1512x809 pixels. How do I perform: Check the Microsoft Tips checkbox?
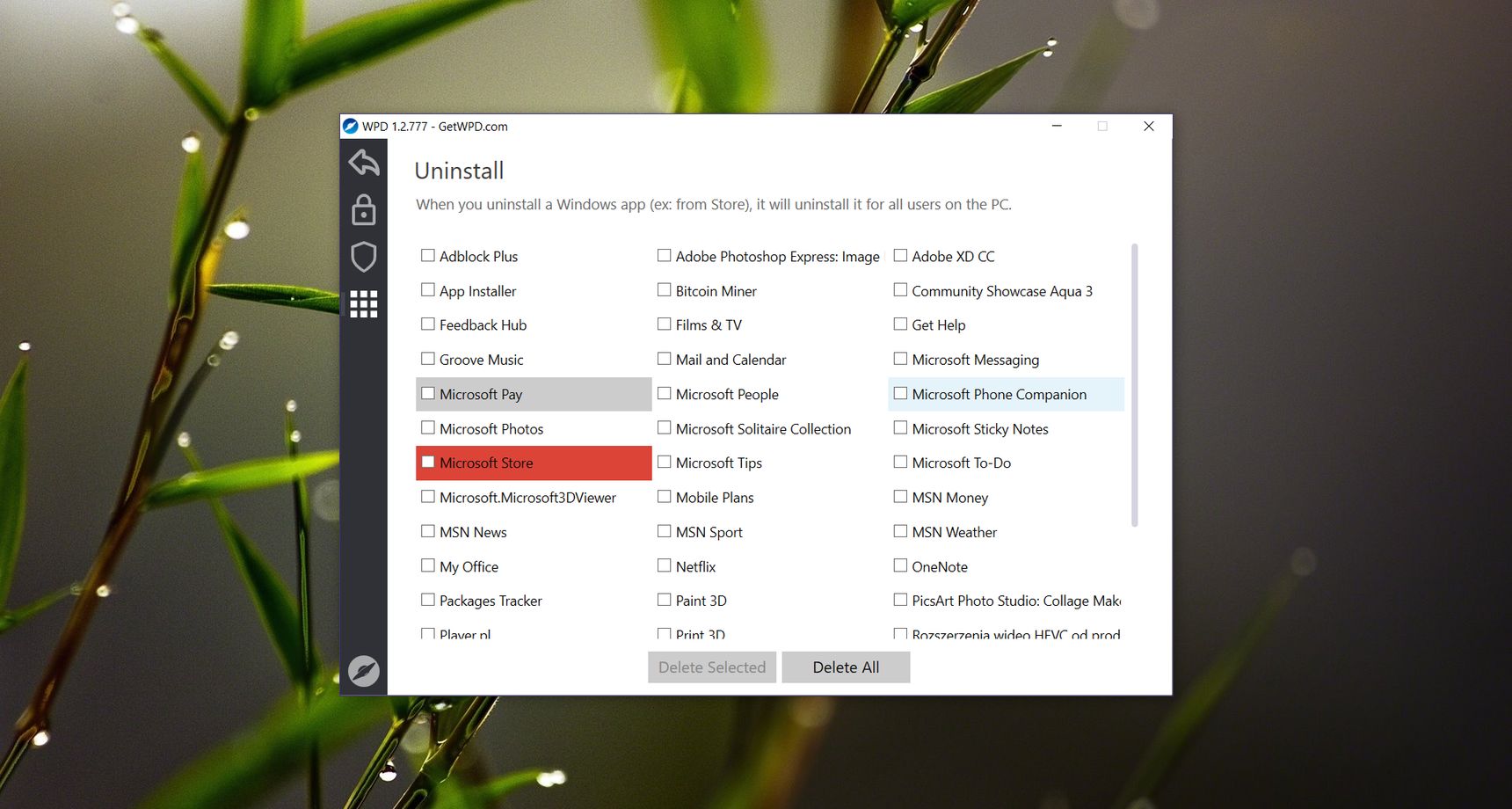(x=665, y=463)
